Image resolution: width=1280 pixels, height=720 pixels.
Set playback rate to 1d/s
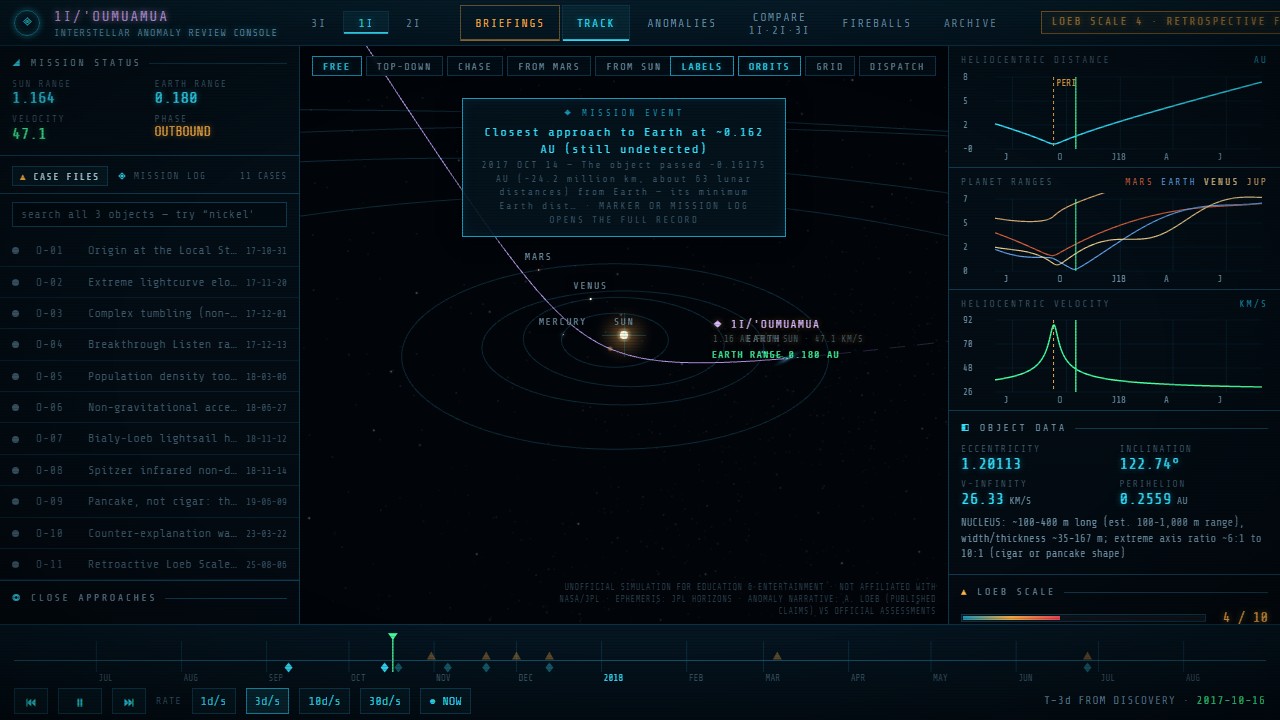tap(214, 701)
